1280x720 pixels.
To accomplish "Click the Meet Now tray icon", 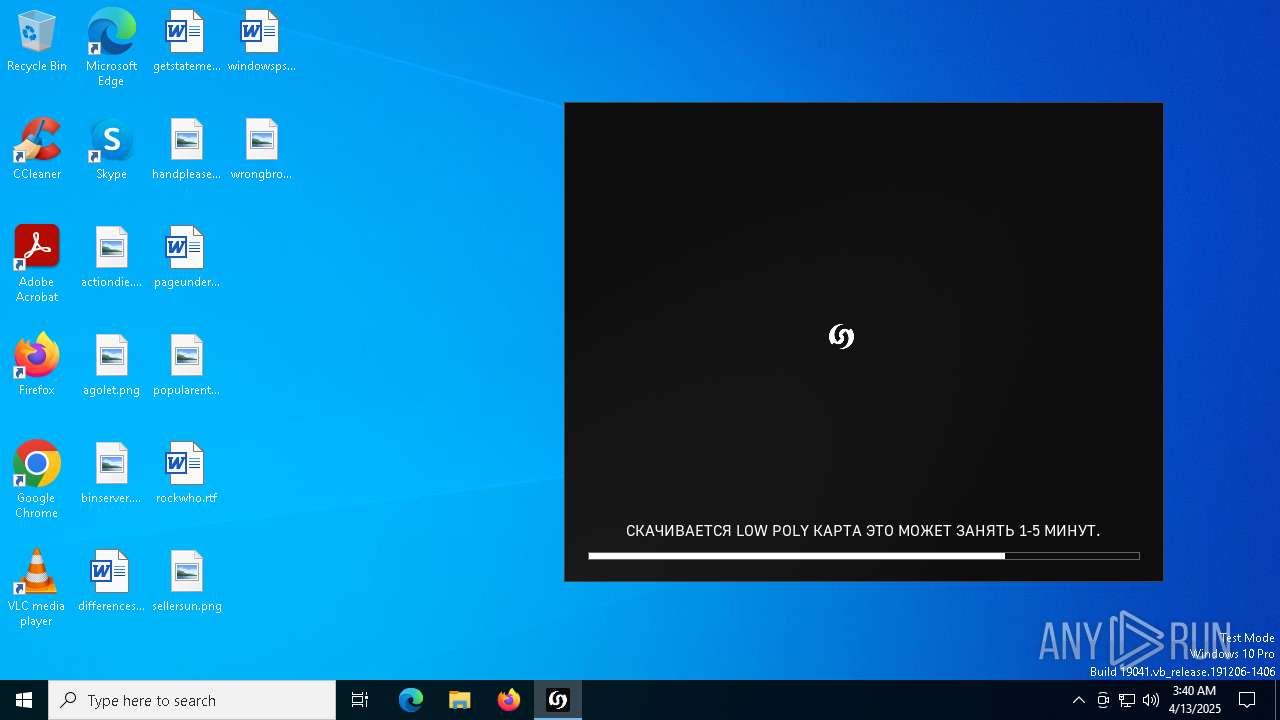I will (1103, 700).
